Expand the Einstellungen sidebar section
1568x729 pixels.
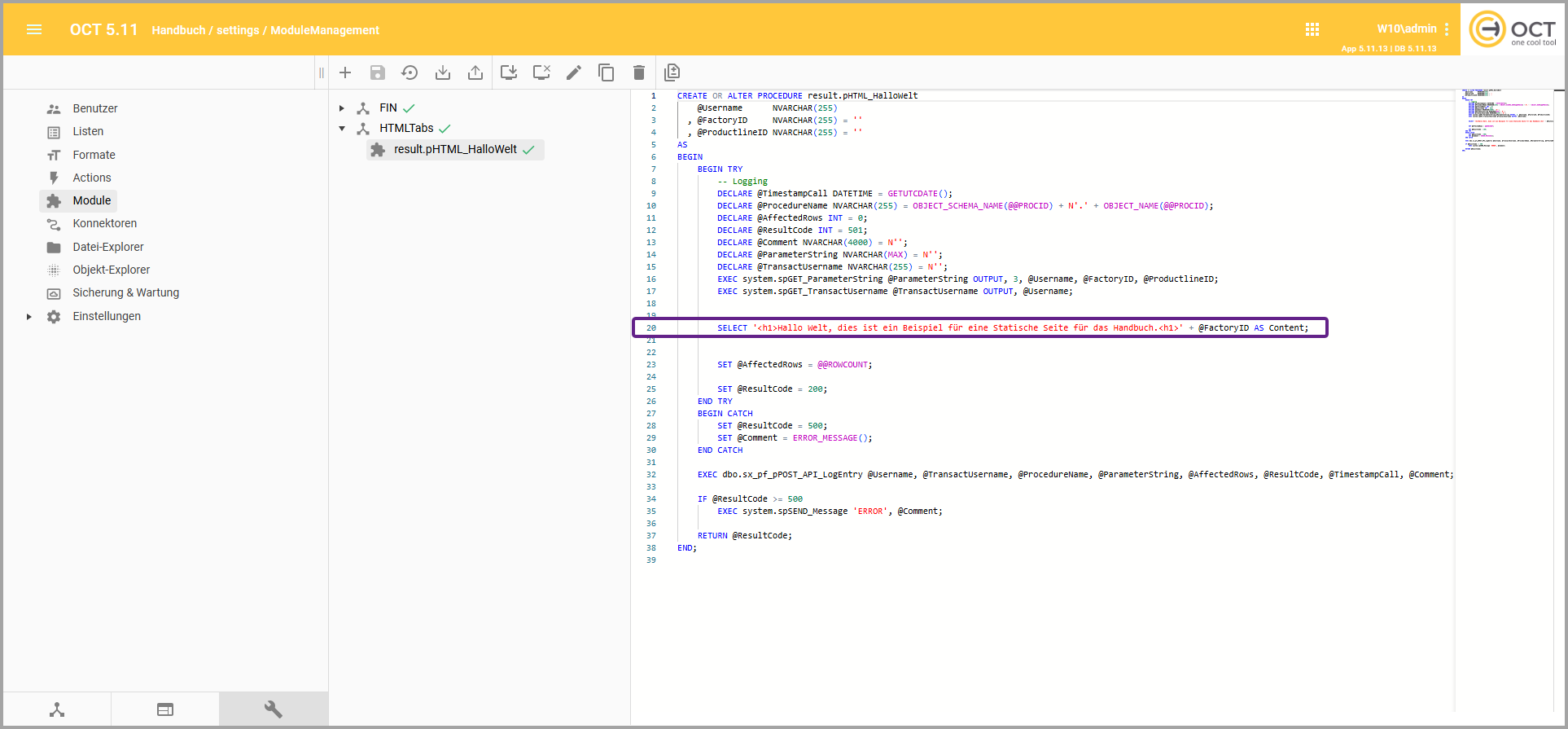(29, 317)
